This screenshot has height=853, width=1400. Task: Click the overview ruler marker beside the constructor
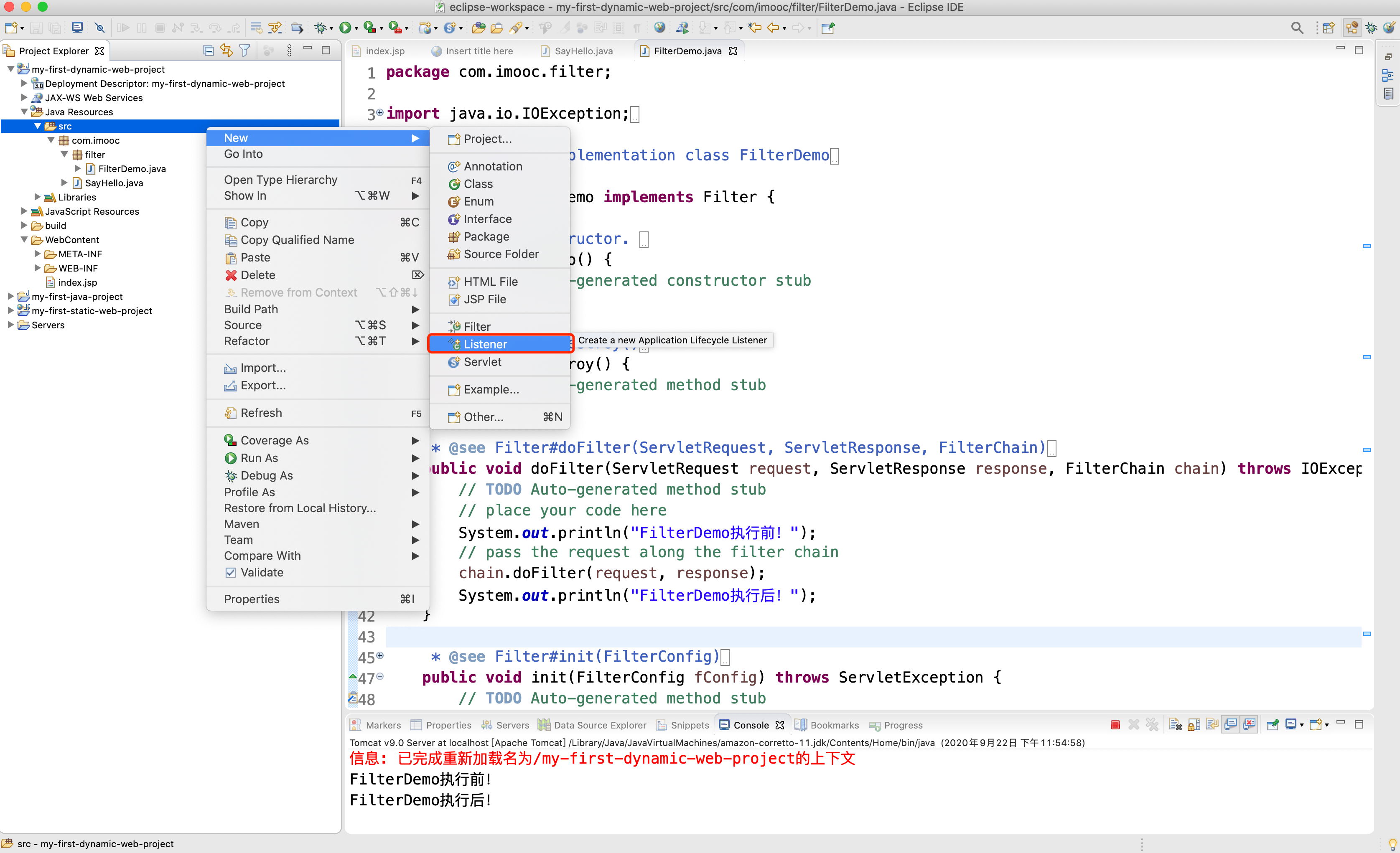click(x=1367, y=246)
